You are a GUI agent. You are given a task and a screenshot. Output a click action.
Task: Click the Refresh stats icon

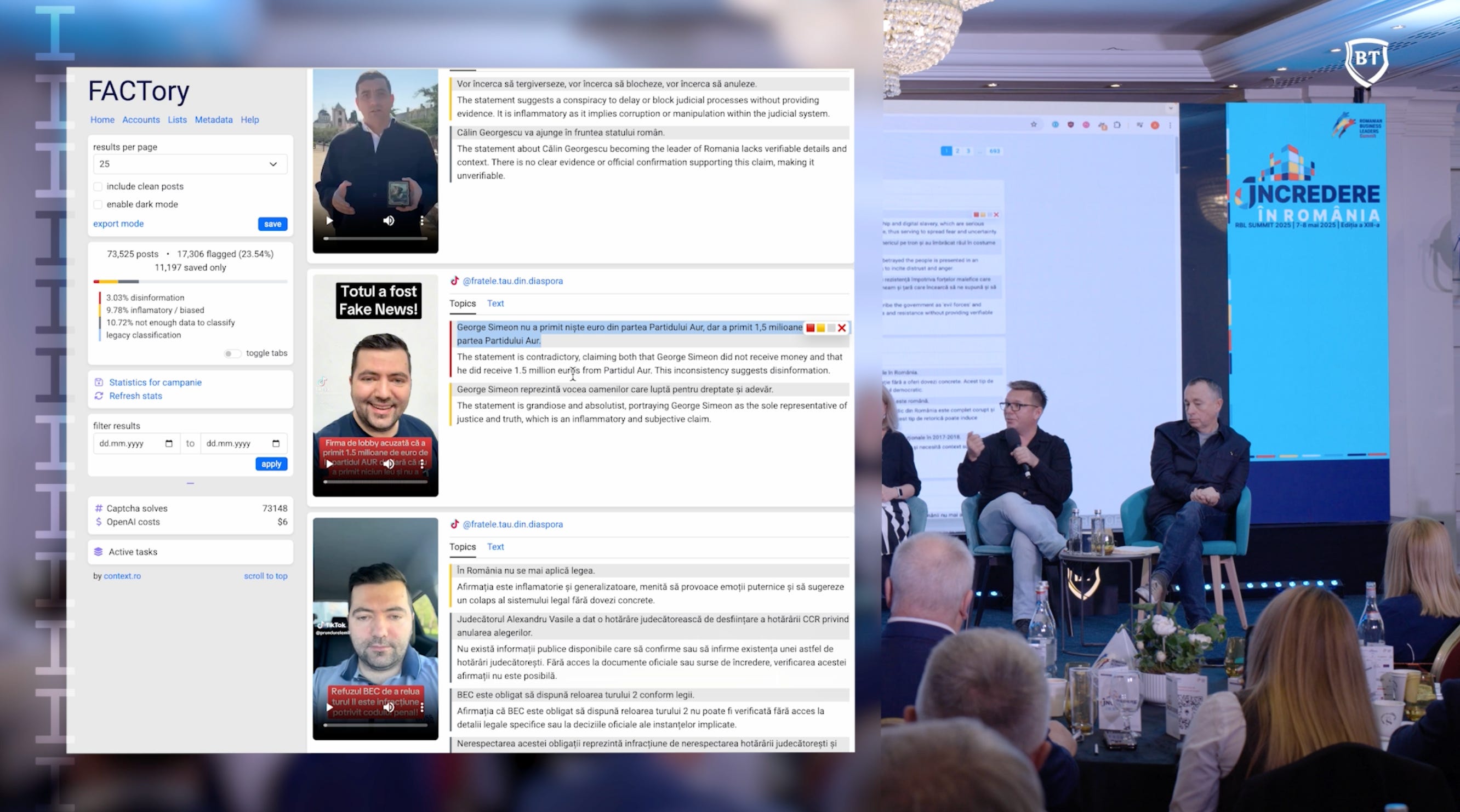(x=99, y=396)
